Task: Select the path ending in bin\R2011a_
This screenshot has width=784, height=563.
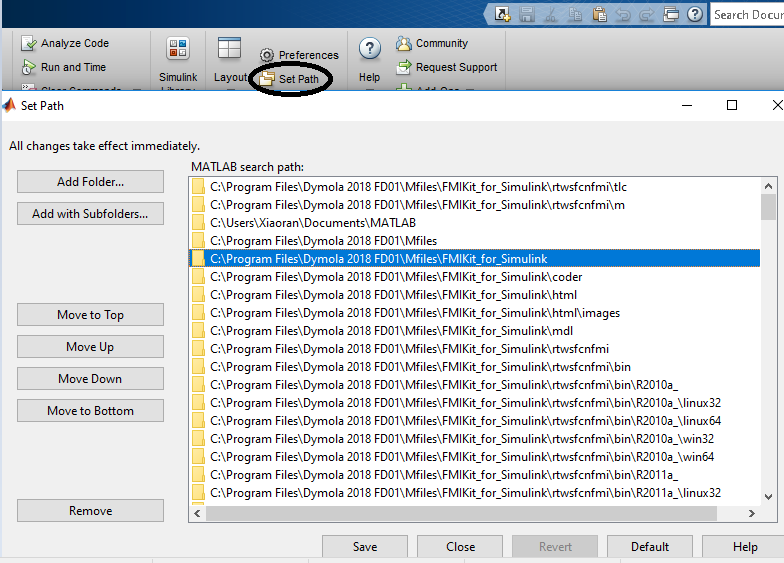Action: click(474, 475)
